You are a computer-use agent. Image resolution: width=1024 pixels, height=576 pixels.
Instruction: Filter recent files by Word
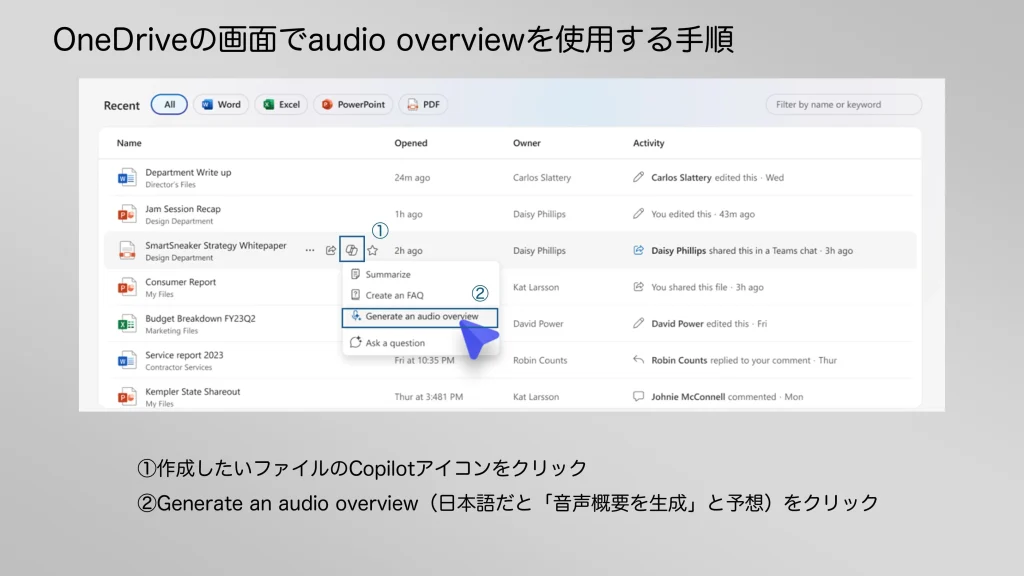point(221,104)
